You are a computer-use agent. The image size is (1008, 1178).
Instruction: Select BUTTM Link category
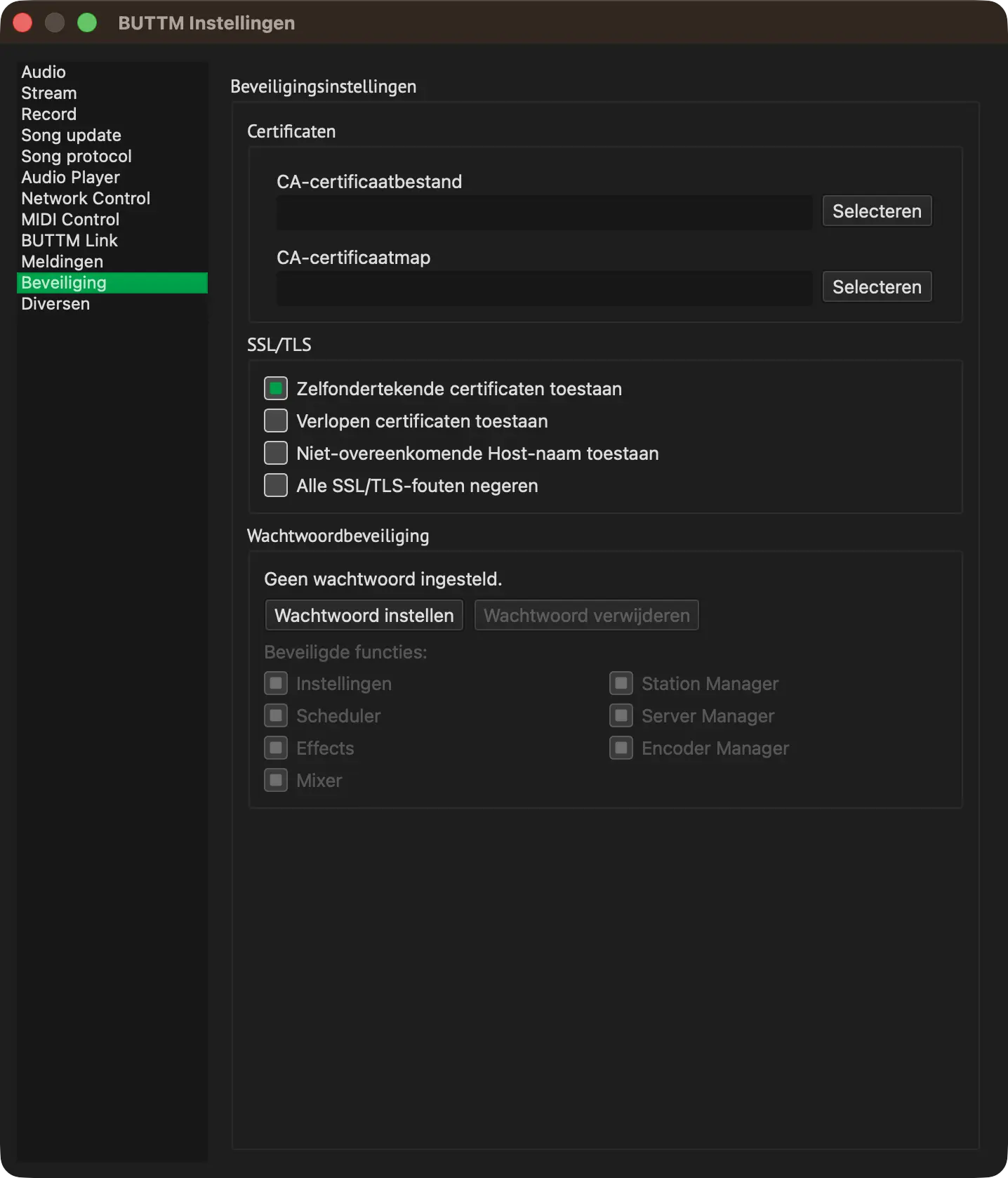pos(112,241)
